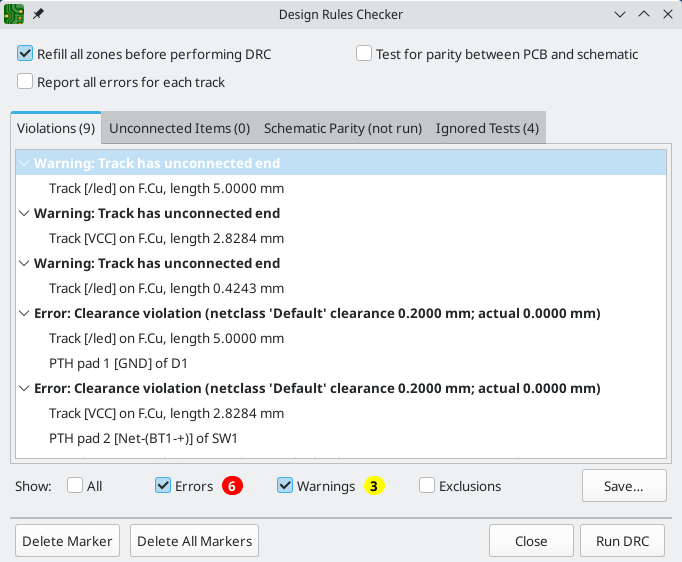Click the pin window icon
The height and width of the screenshot is (562, 682).
[39, 14]
